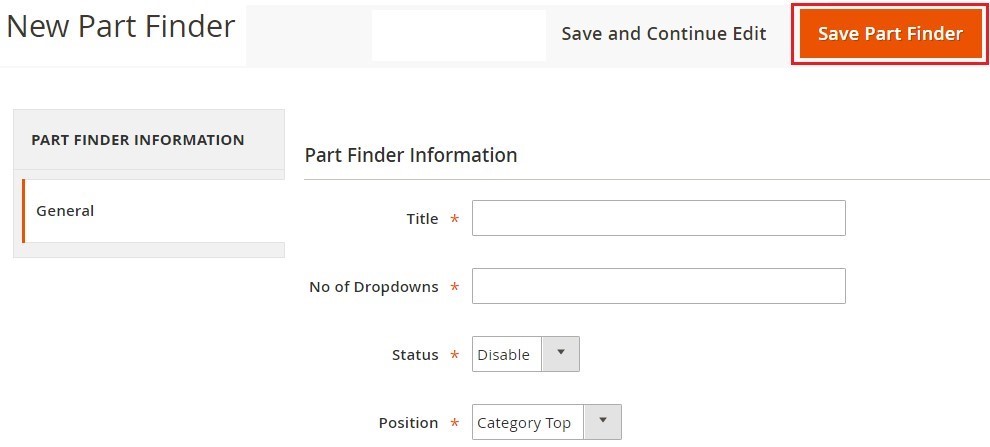Expand the Position dropdown arrow
Viewport: 990px width, 447px height.
coord(602,422)
